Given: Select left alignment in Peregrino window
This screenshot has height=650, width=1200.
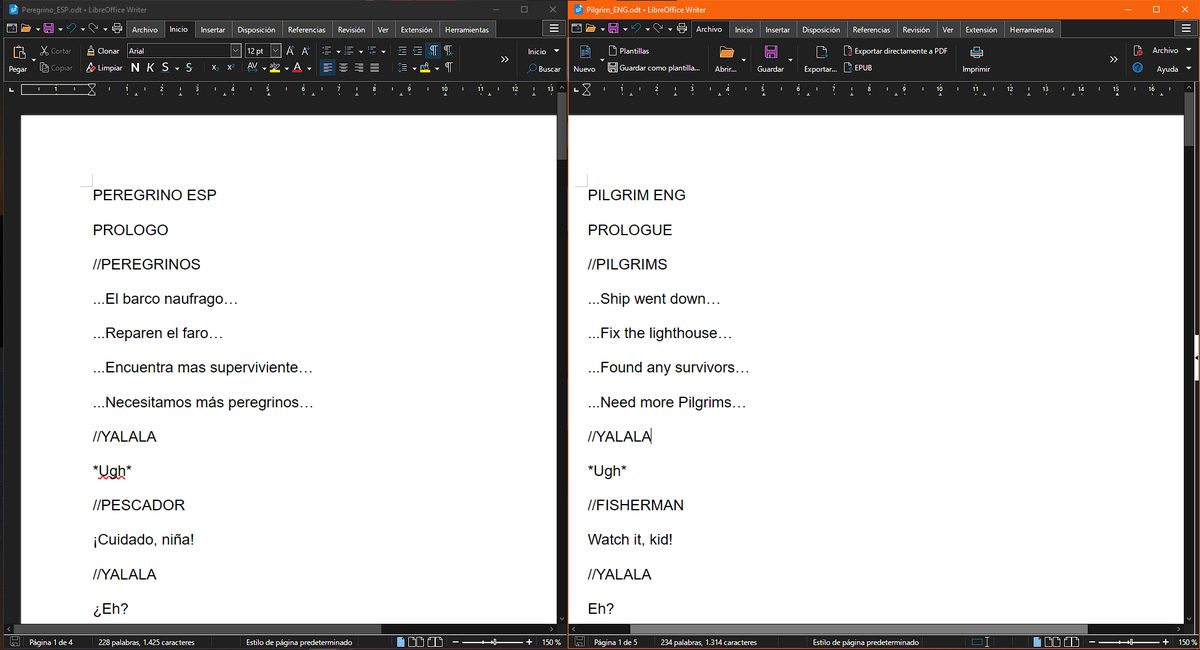Looking at the screenshot, I should click(x=327, y=68).
